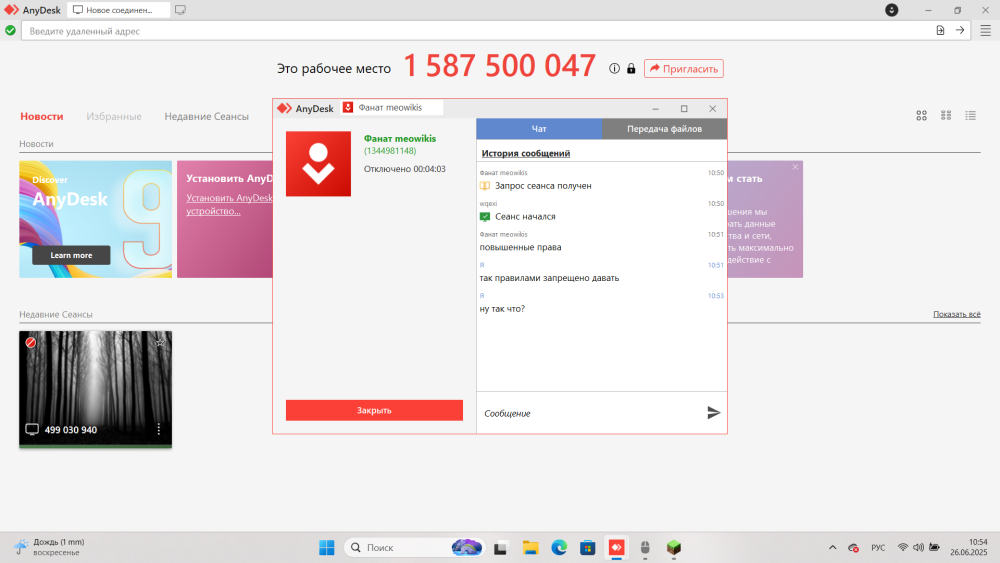Open the 499 030 940 session thumbnail

pyautogui.click(x=96, y=389)
